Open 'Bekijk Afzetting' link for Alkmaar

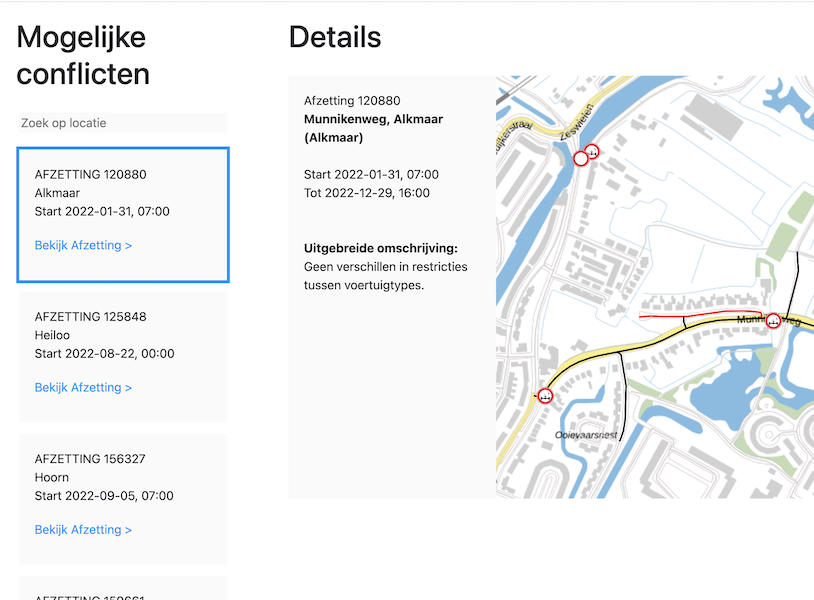click(83, 245)
